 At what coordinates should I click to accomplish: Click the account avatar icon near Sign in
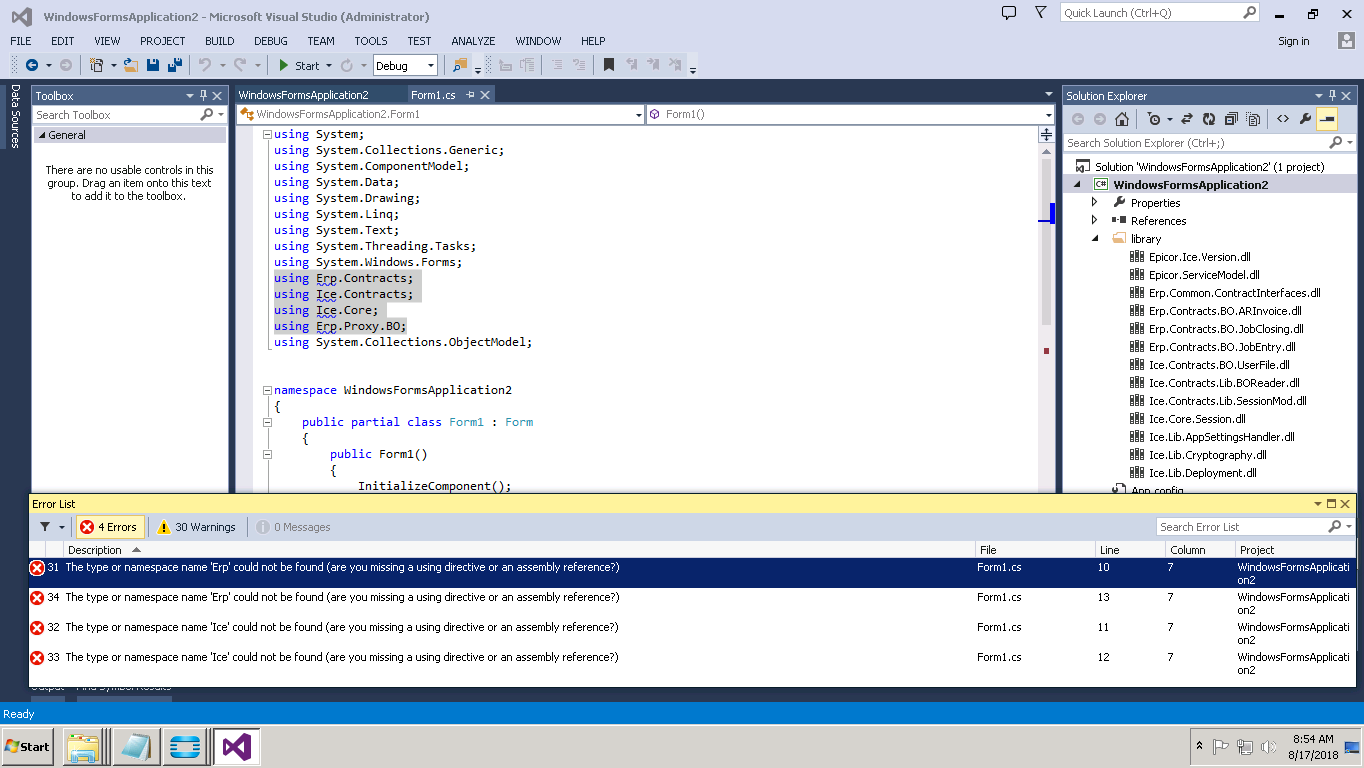[x=1346, y=40]
